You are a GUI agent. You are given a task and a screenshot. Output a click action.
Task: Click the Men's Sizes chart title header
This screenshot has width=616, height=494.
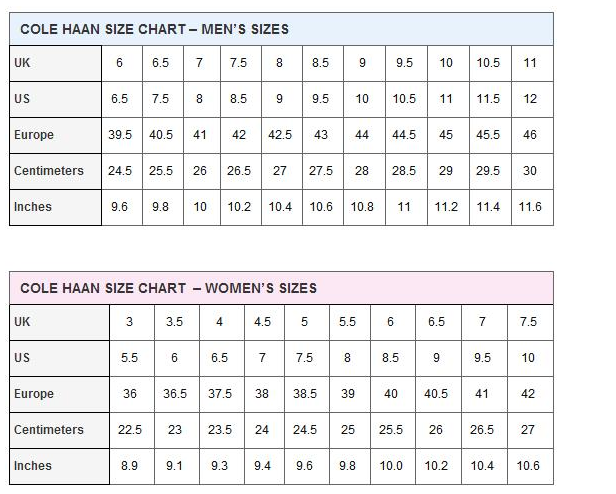pyautogui.click(x=154, y=29)
